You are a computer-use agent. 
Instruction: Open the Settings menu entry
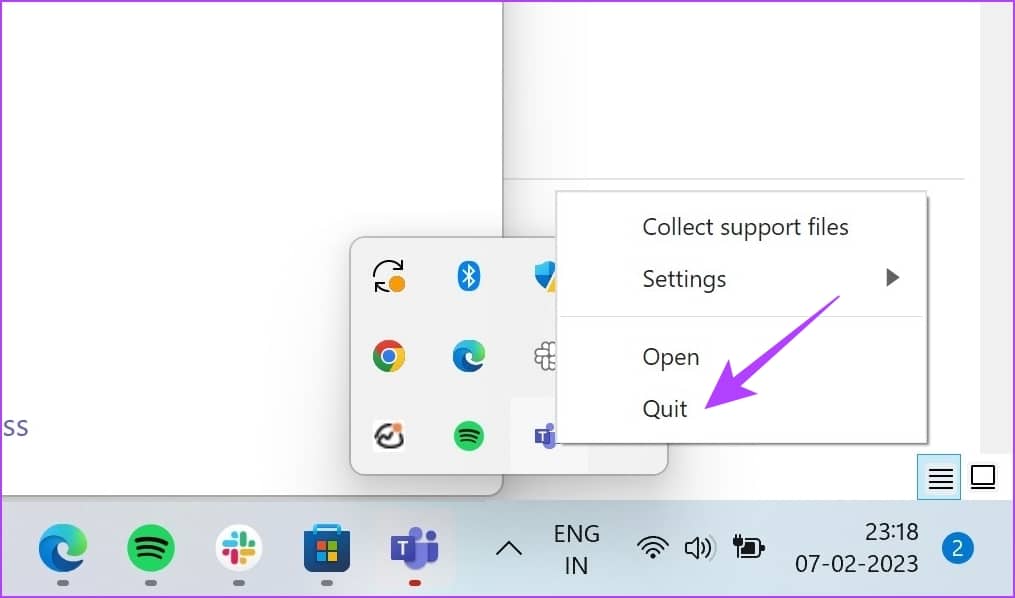point(742,278)
